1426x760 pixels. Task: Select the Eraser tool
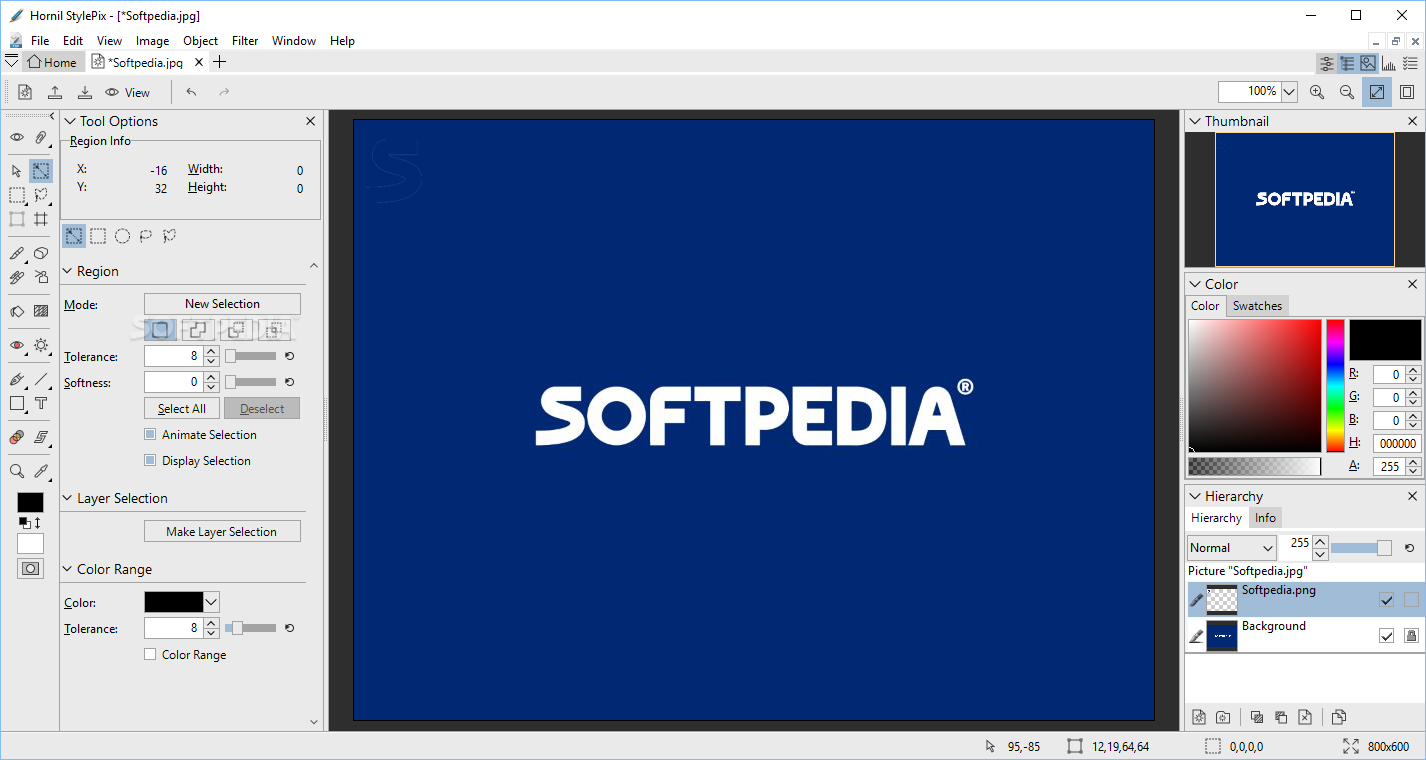pos(41,253)
